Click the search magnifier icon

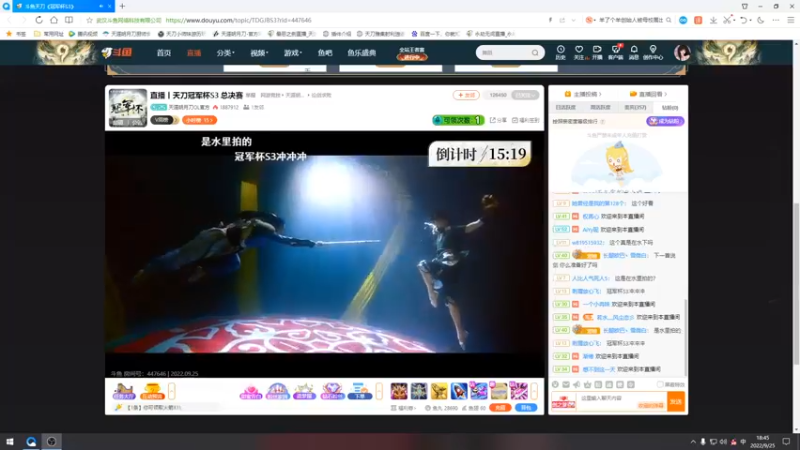pos(535,53)
